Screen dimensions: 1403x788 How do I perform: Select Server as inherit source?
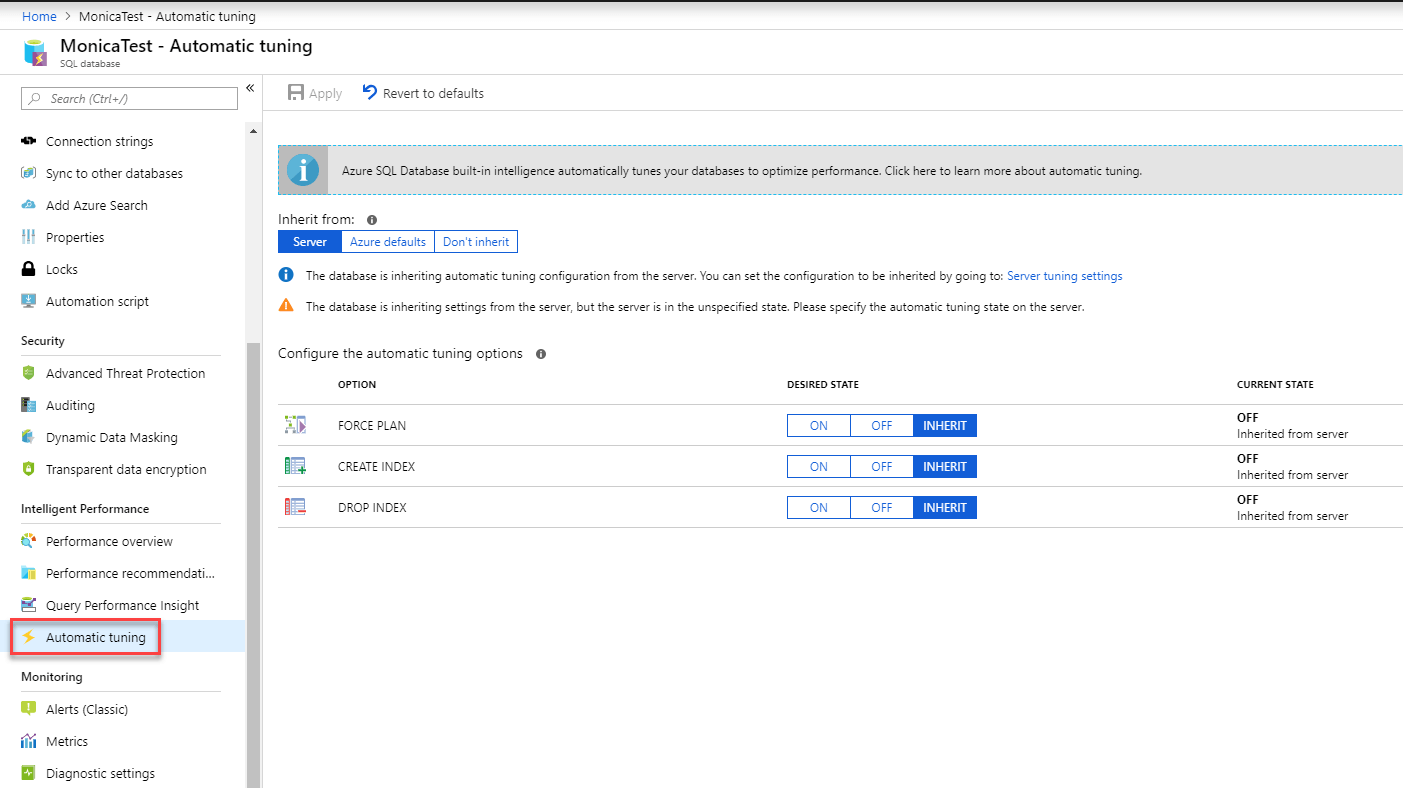[x=310, y=242]
